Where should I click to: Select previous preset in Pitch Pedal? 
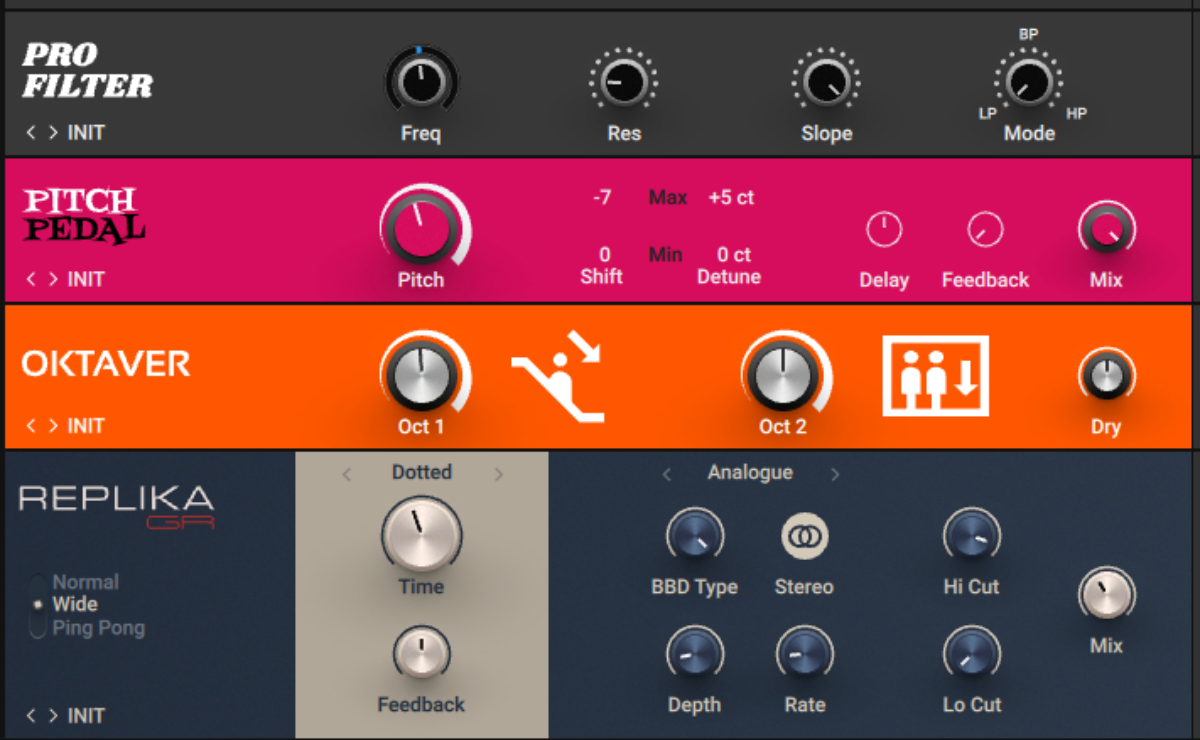[31, 279]
